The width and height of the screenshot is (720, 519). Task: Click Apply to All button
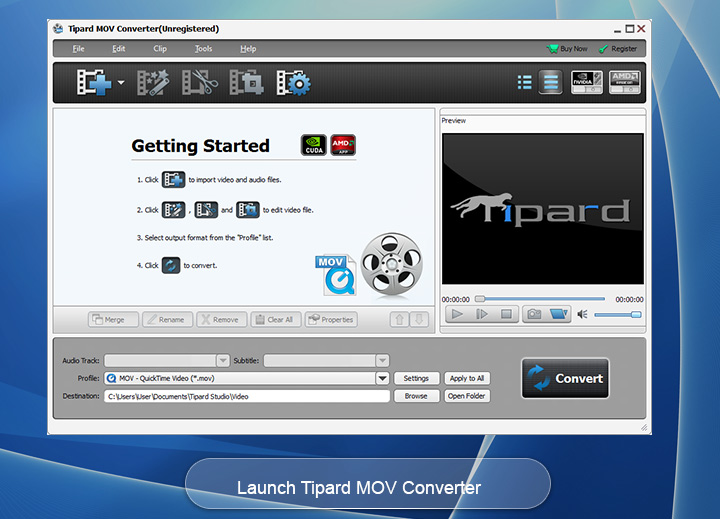[467, 378]
